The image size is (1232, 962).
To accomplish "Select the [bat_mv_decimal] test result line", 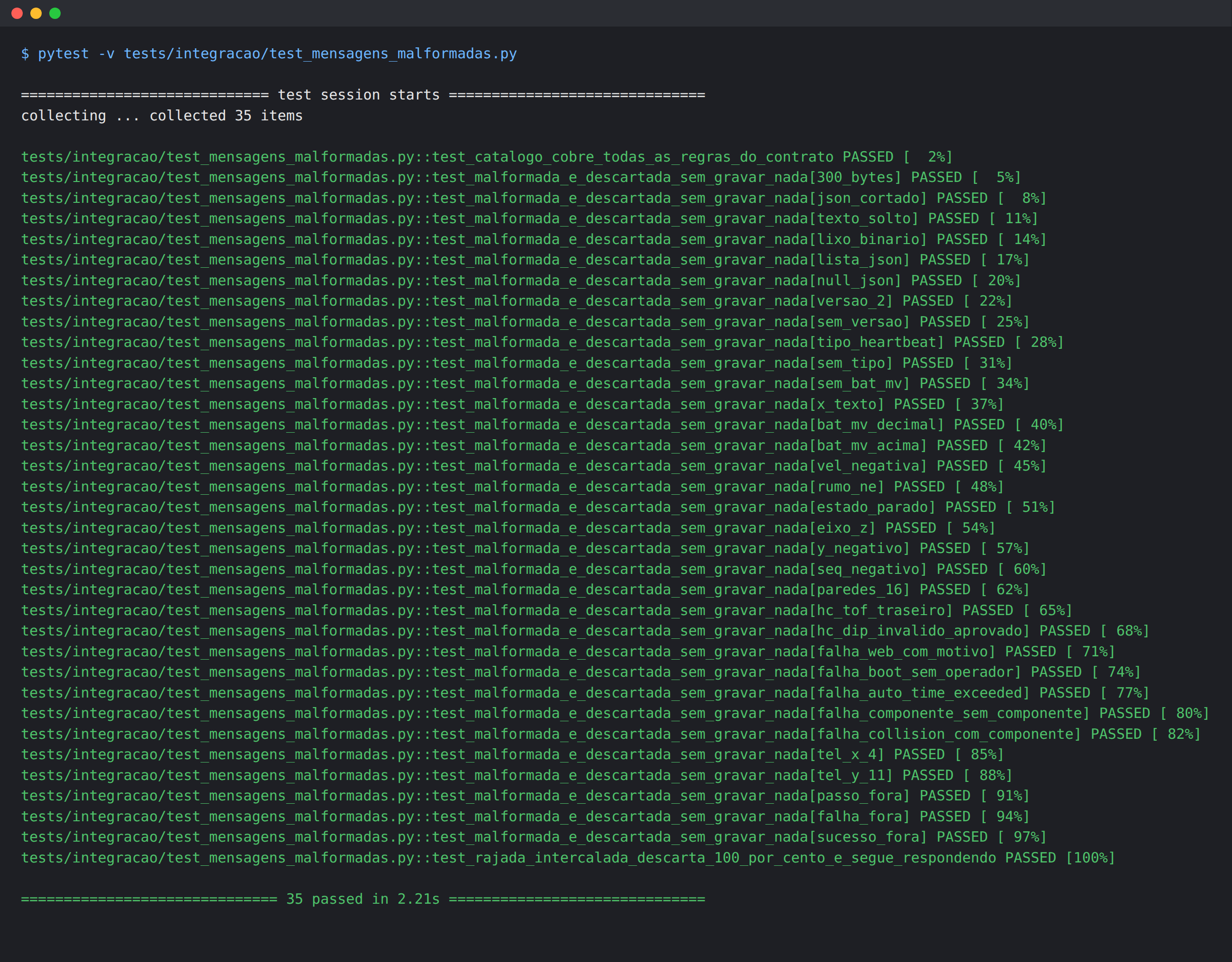I will (543, 424).
